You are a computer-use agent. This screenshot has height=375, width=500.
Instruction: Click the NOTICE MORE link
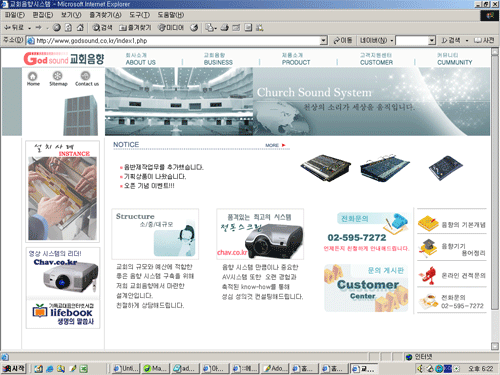[275, 145]
